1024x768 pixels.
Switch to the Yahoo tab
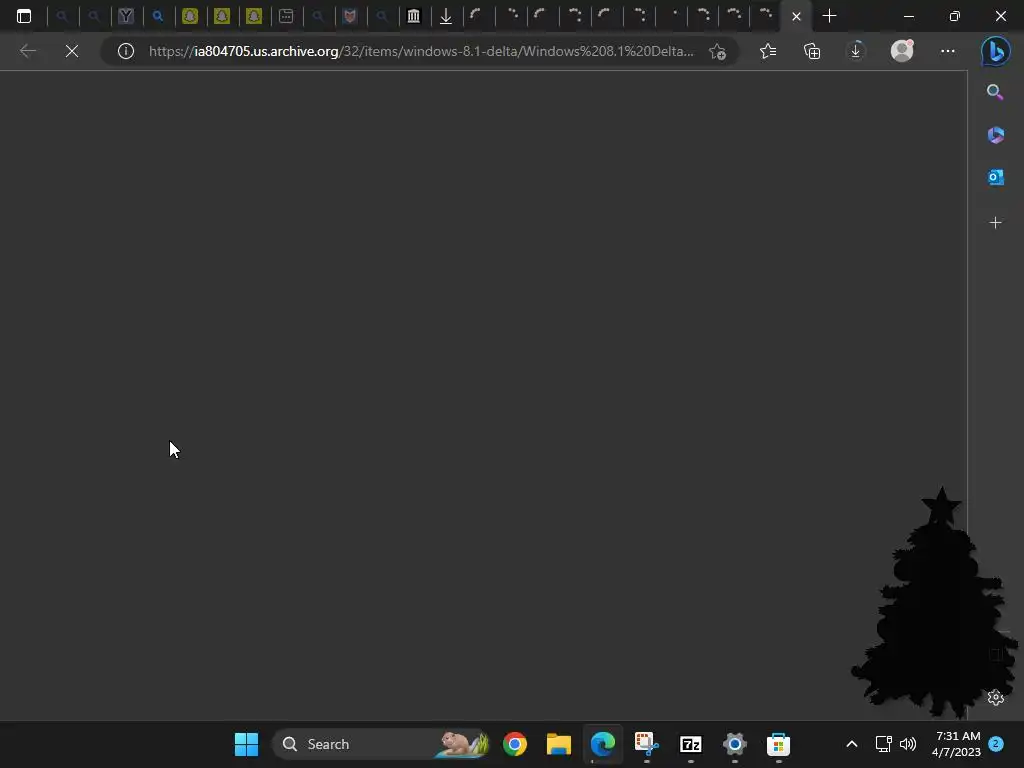pos(126,16)
